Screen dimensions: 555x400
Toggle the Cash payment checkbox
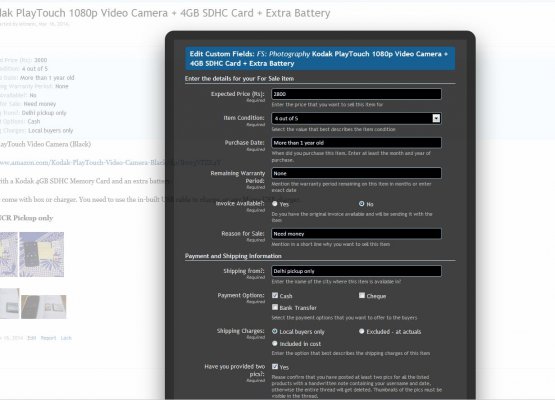tap(275, 295)
